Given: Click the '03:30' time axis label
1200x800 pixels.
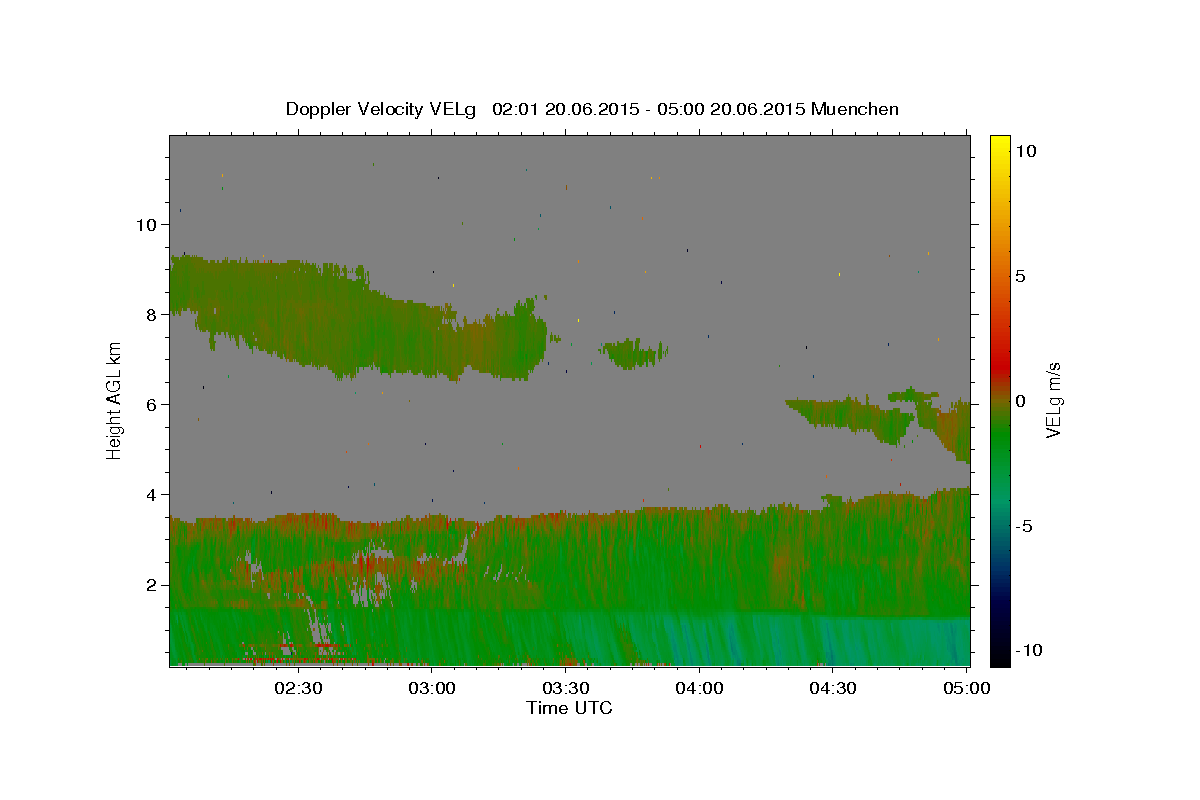Looking at the screenshot, I should click(566, 688).
